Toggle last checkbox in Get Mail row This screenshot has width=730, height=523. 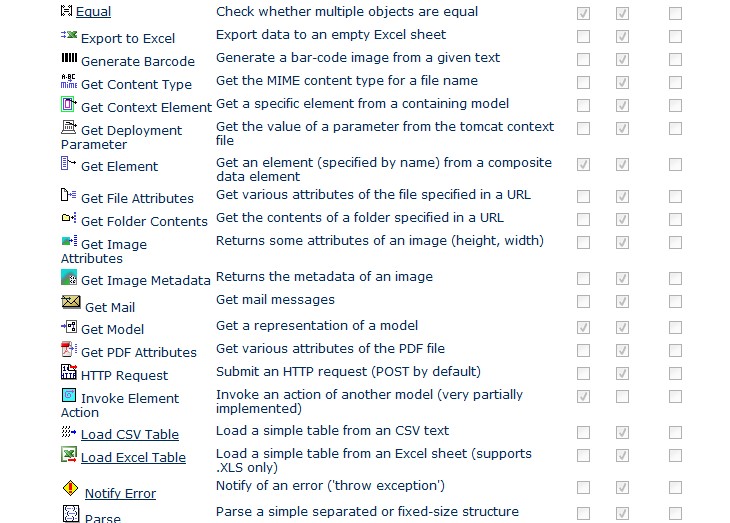point(675,301)
